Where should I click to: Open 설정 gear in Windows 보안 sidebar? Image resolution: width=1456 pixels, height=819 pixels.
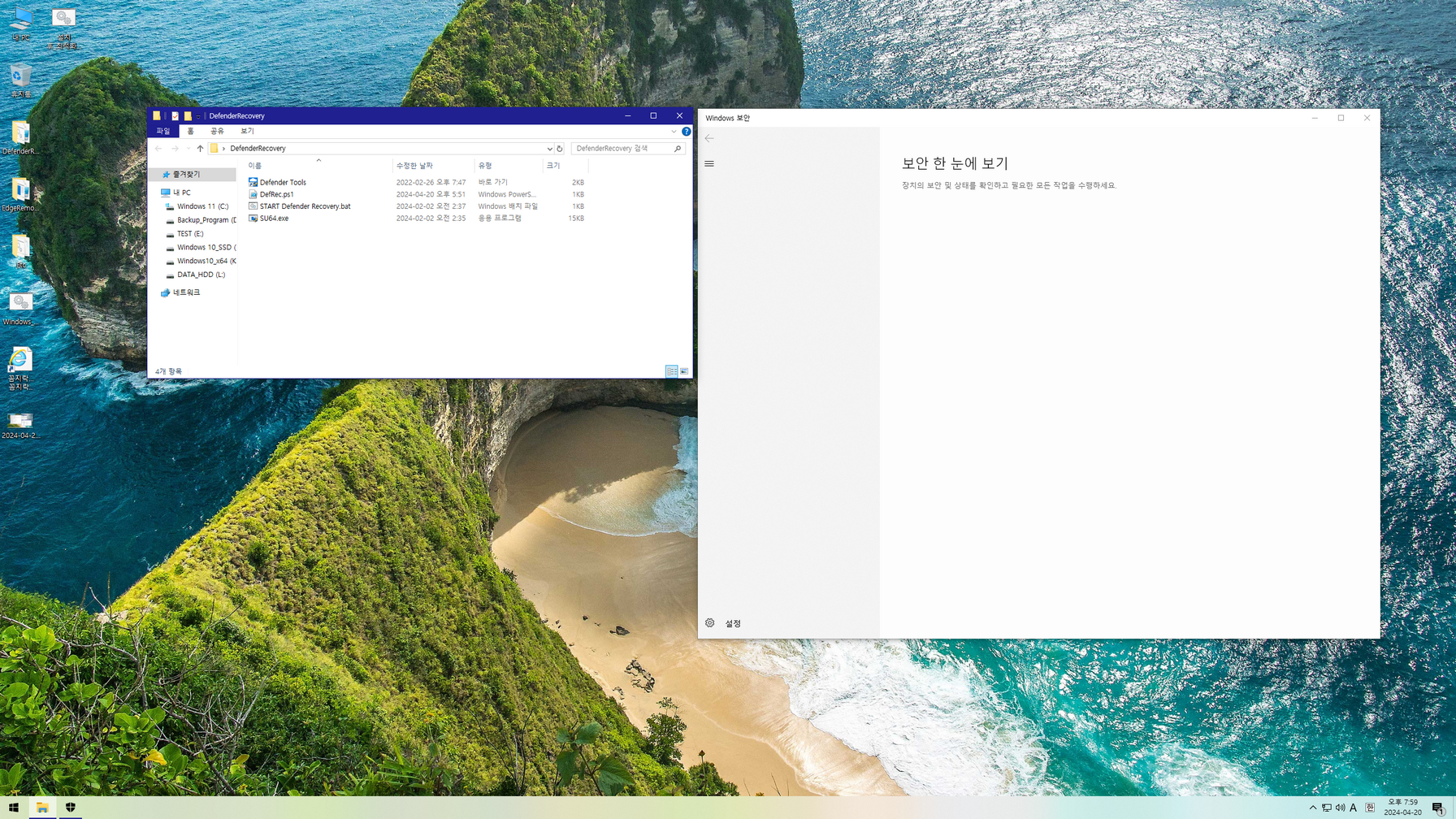point(710,623)
